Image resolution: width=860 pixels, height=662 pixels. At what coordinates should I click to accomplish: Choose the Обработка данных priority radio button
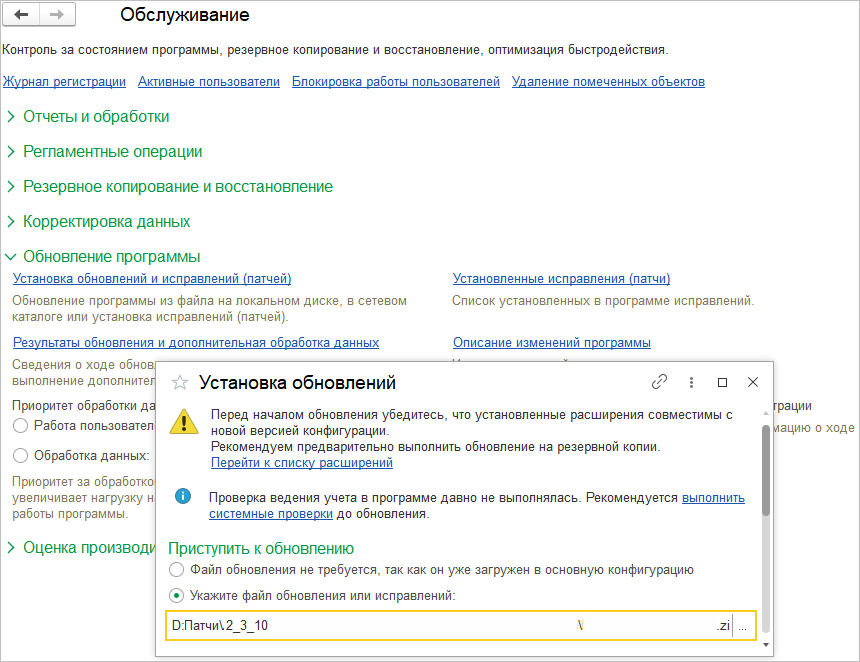click(x=21, y=456)
